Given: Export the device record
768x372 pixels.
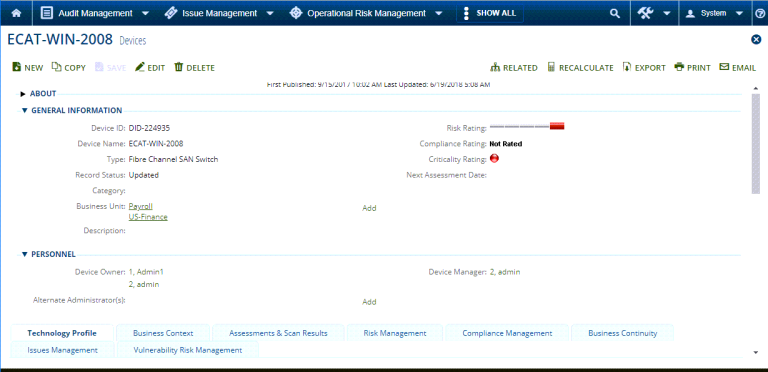Looking at the screenshot, I should [x=644, y=68].
